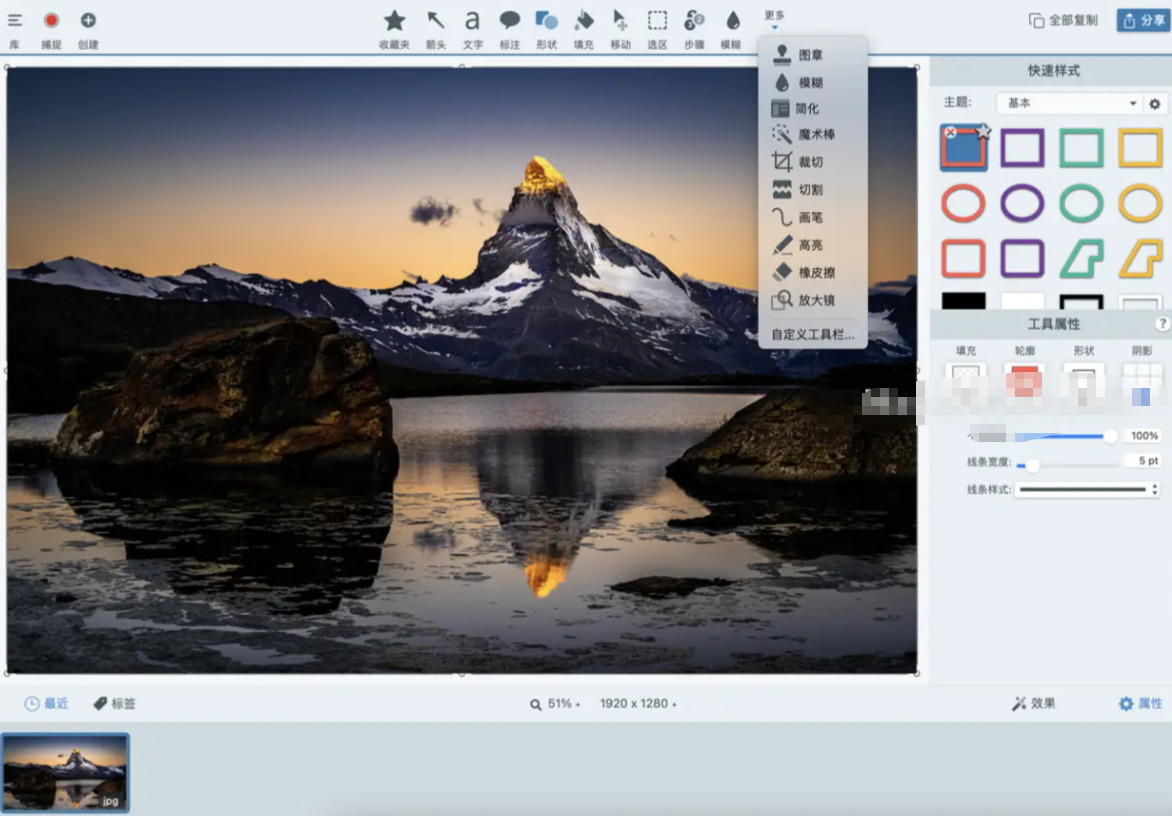Apply the green rectangle quick style
The width and height of the screenshot is (1172, 816).
coord(1082,147)
